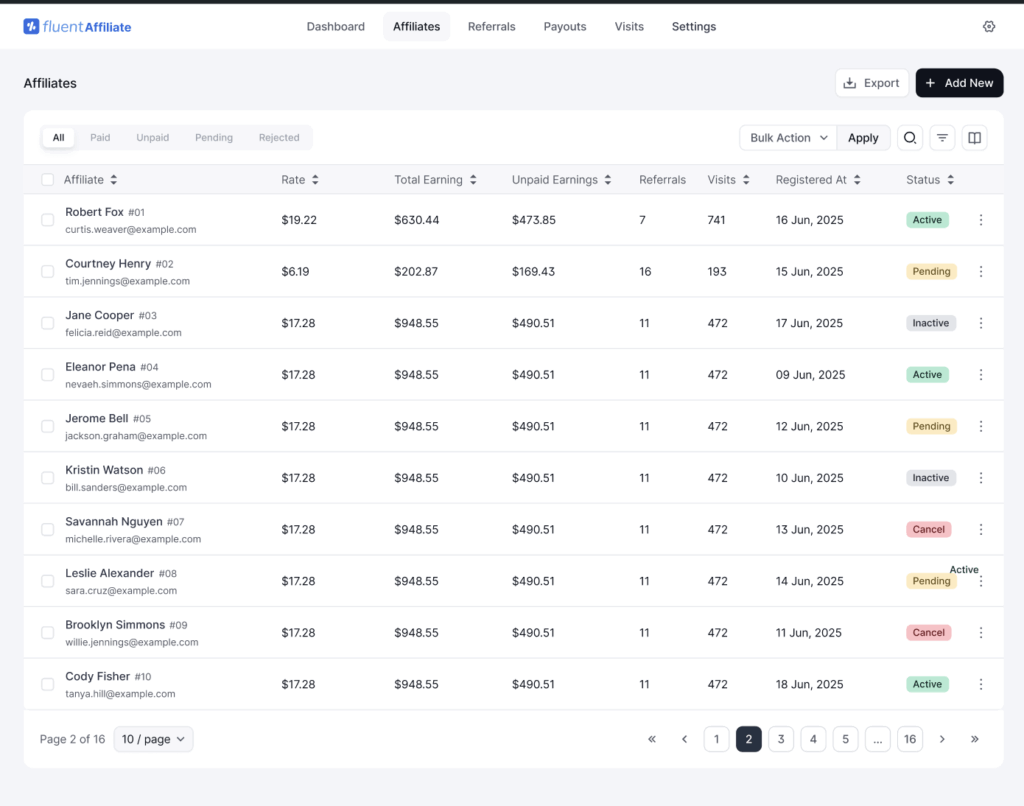Click the Referrals column header
The width and height of the screenshot is (1024, 806).
pyautogui.click(x=662, y=180)
